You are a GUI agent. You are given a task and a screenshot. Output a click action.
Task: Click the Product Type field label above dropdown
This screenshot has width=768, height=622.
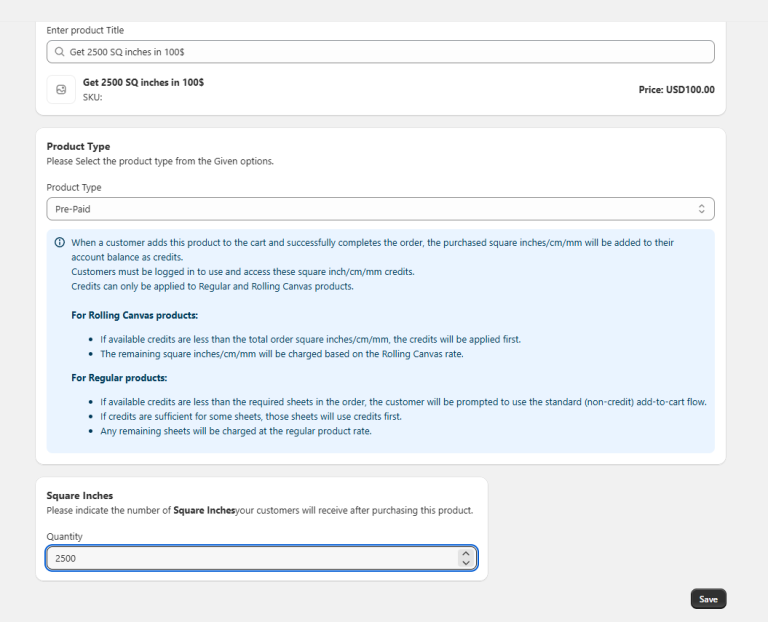click(74, 188)
